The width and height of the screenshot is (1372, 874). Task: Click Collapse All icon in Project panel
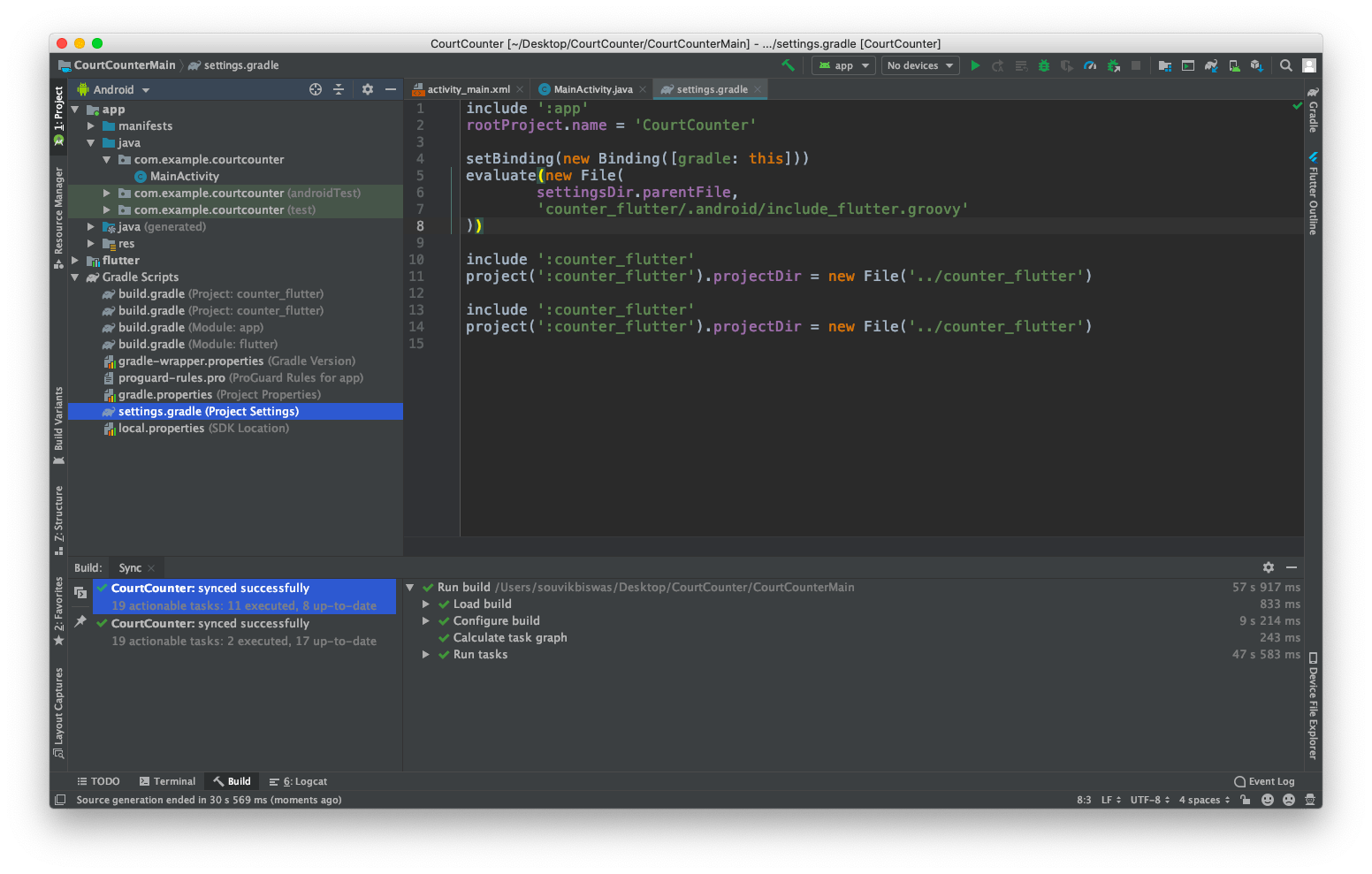339,89
